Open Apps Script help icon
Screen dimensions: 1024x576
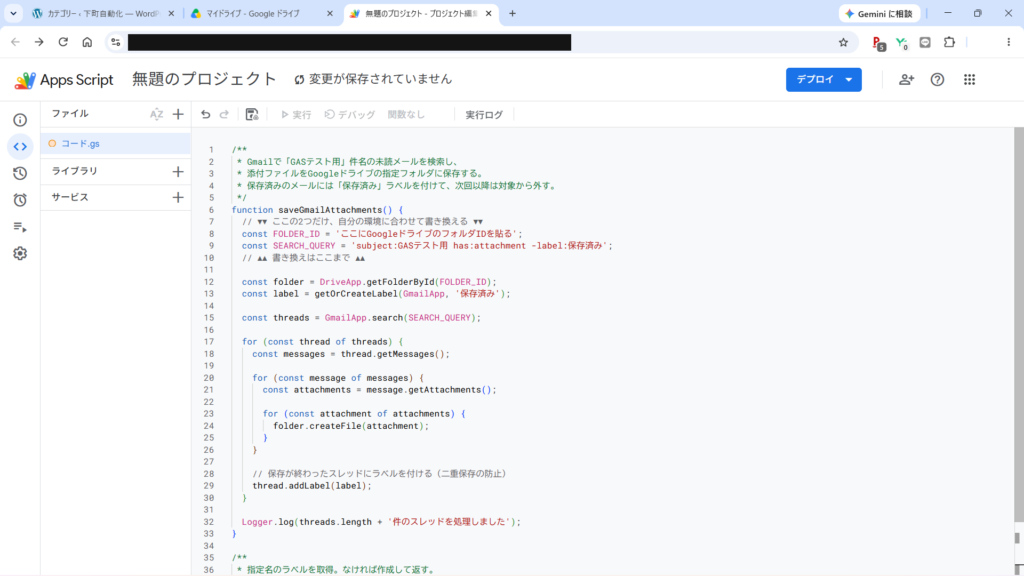(x=937, y=80)
